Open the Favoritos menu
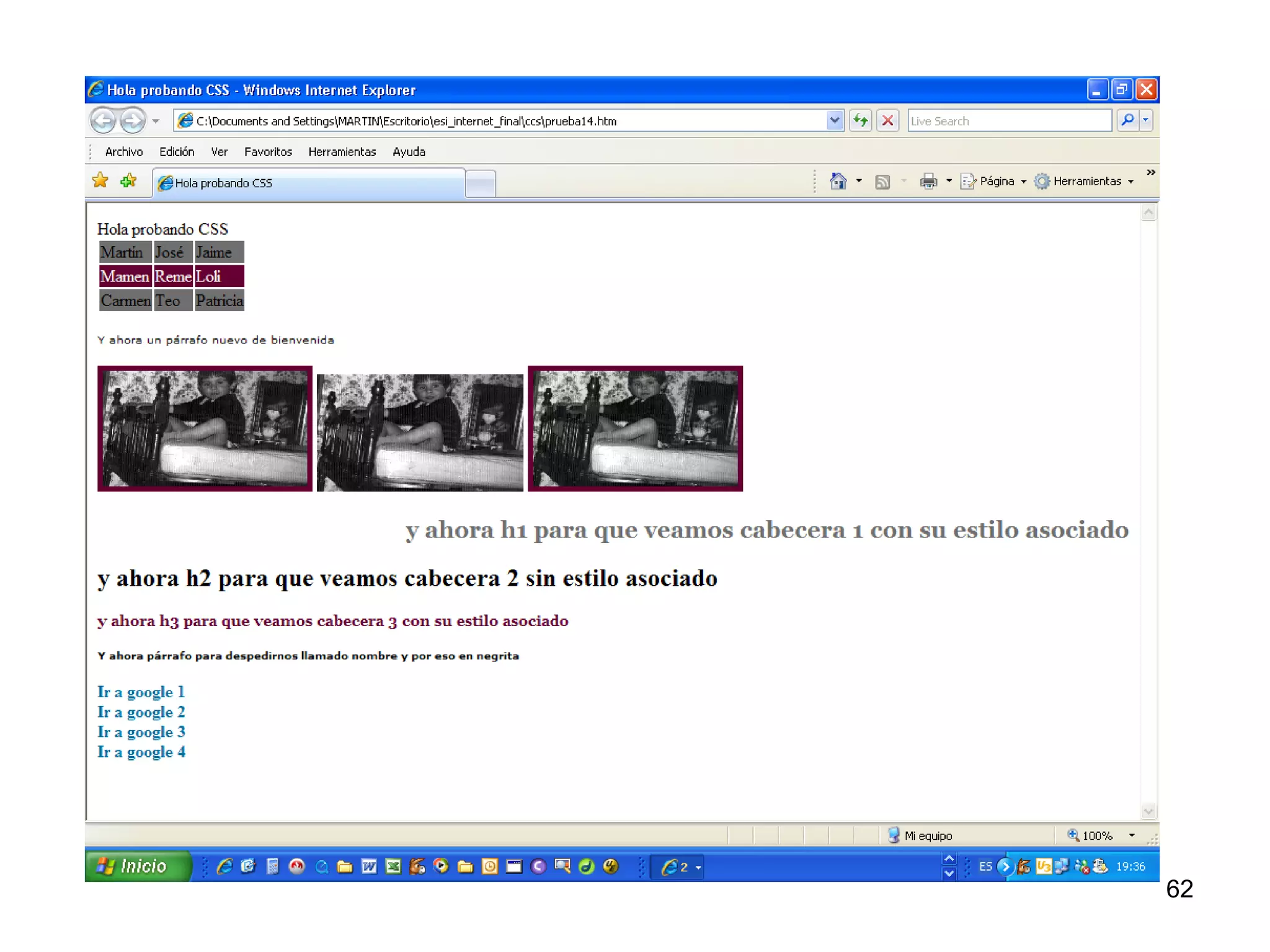The image size is (1270, 952). [268, 152]
